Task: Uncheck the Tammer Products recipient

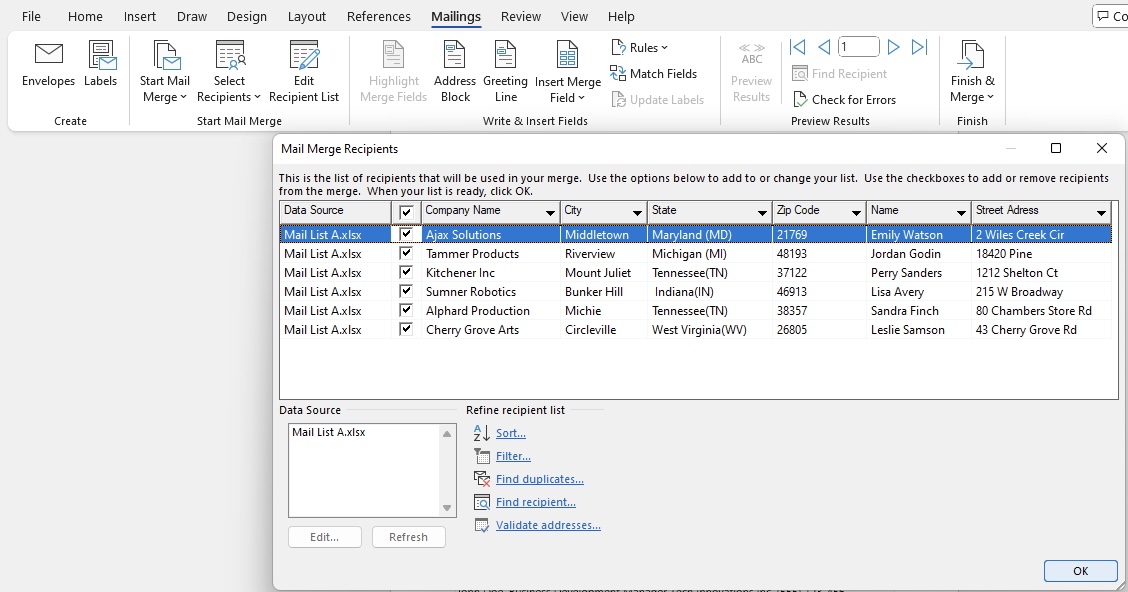Action: (406, 253)
